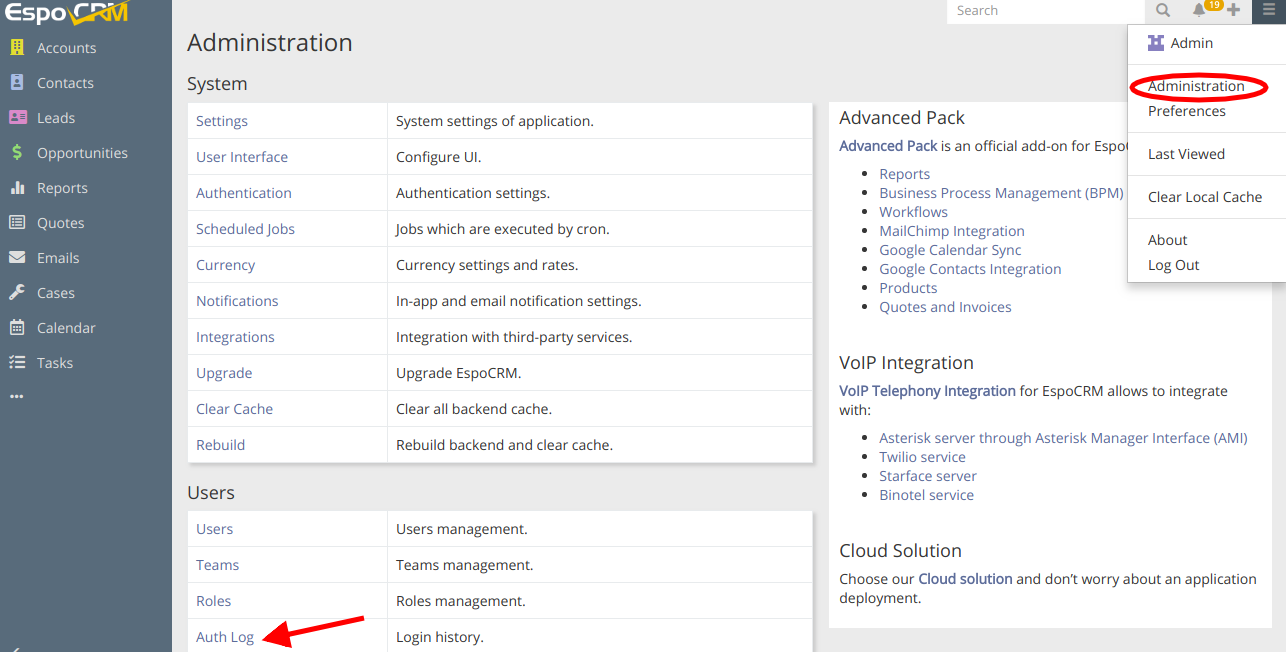The height and width of the screenshot is (652, 1286).
Task: Toggle the hamburger menu button
Action: pos(1269,10)
